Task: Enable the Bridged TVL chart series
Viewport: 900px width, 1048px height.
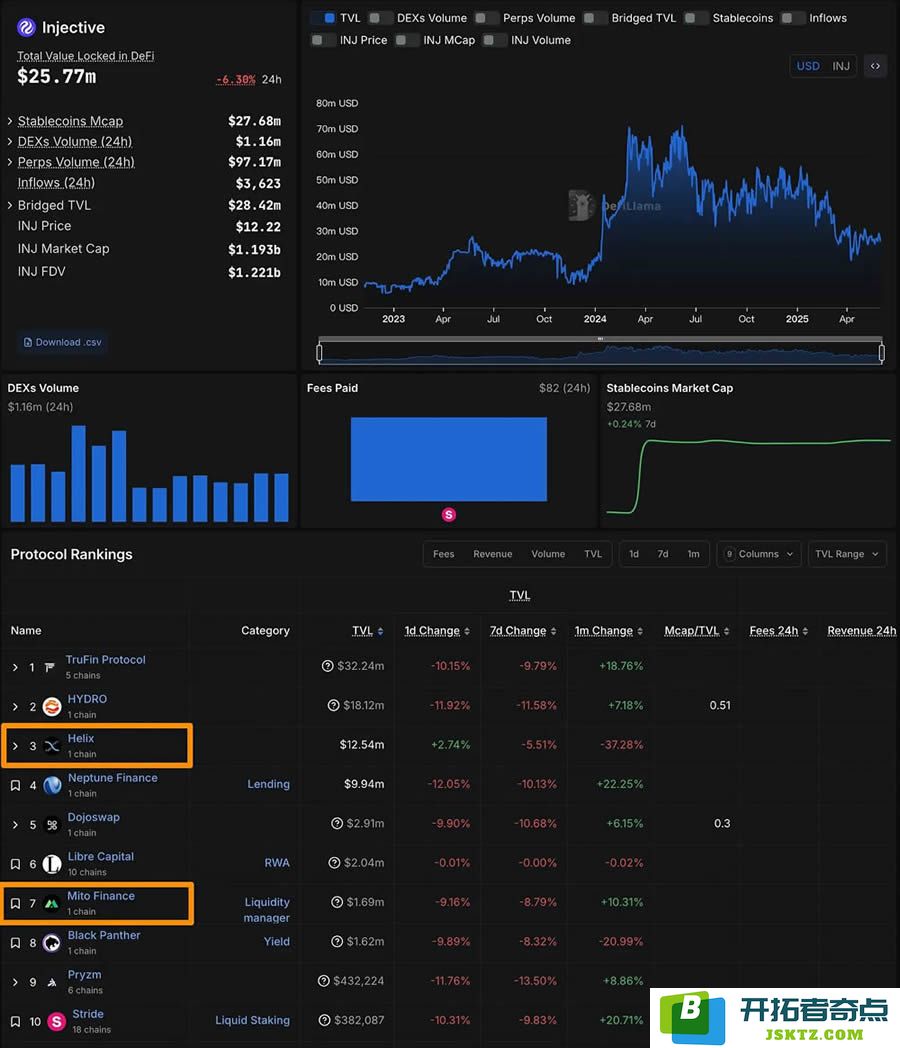Action: click(x=595, y=18)
